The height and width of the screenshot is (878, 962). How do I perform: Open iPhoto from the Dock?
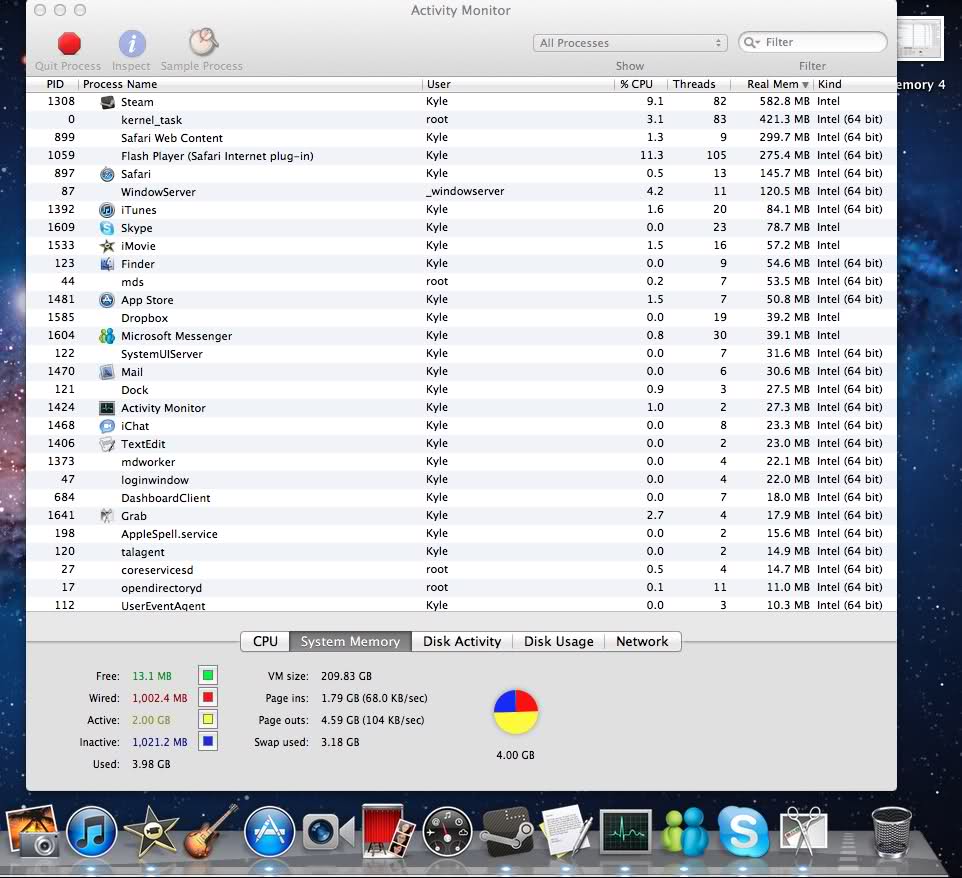coord(33,832)
